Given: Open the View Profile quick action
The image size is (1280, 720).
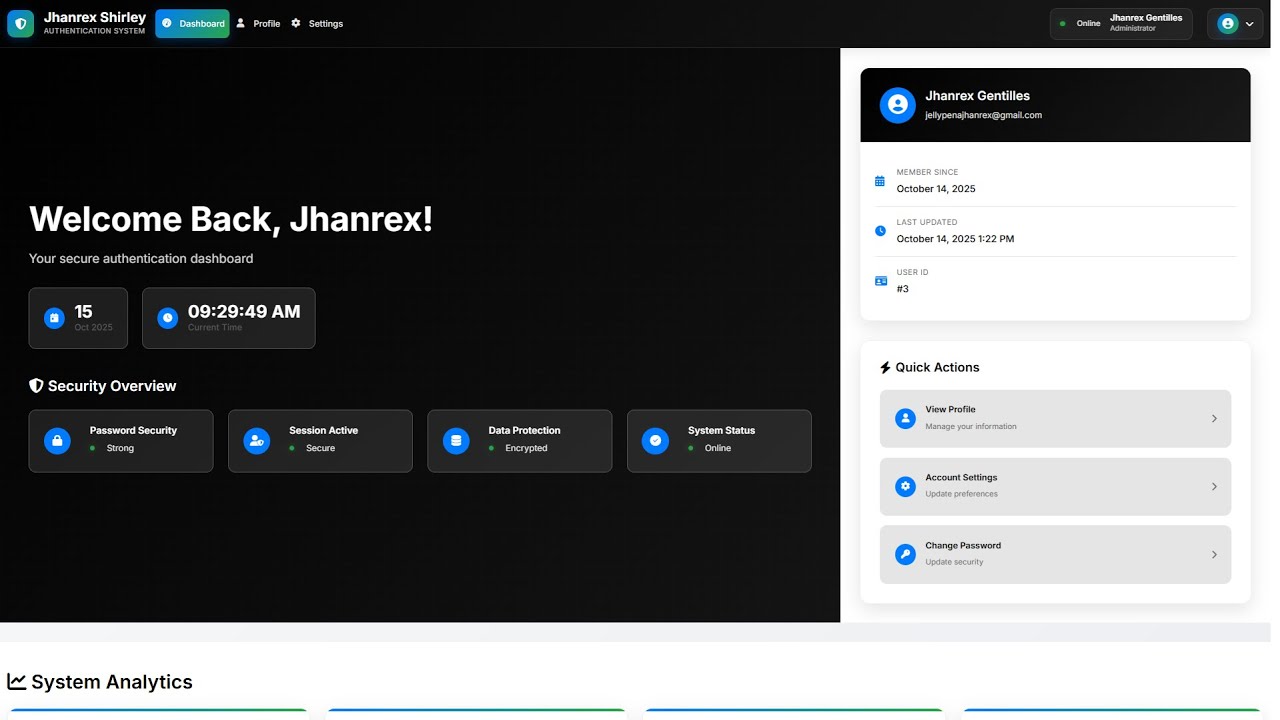Looking at the screenshot, I should coord(1055,418).
